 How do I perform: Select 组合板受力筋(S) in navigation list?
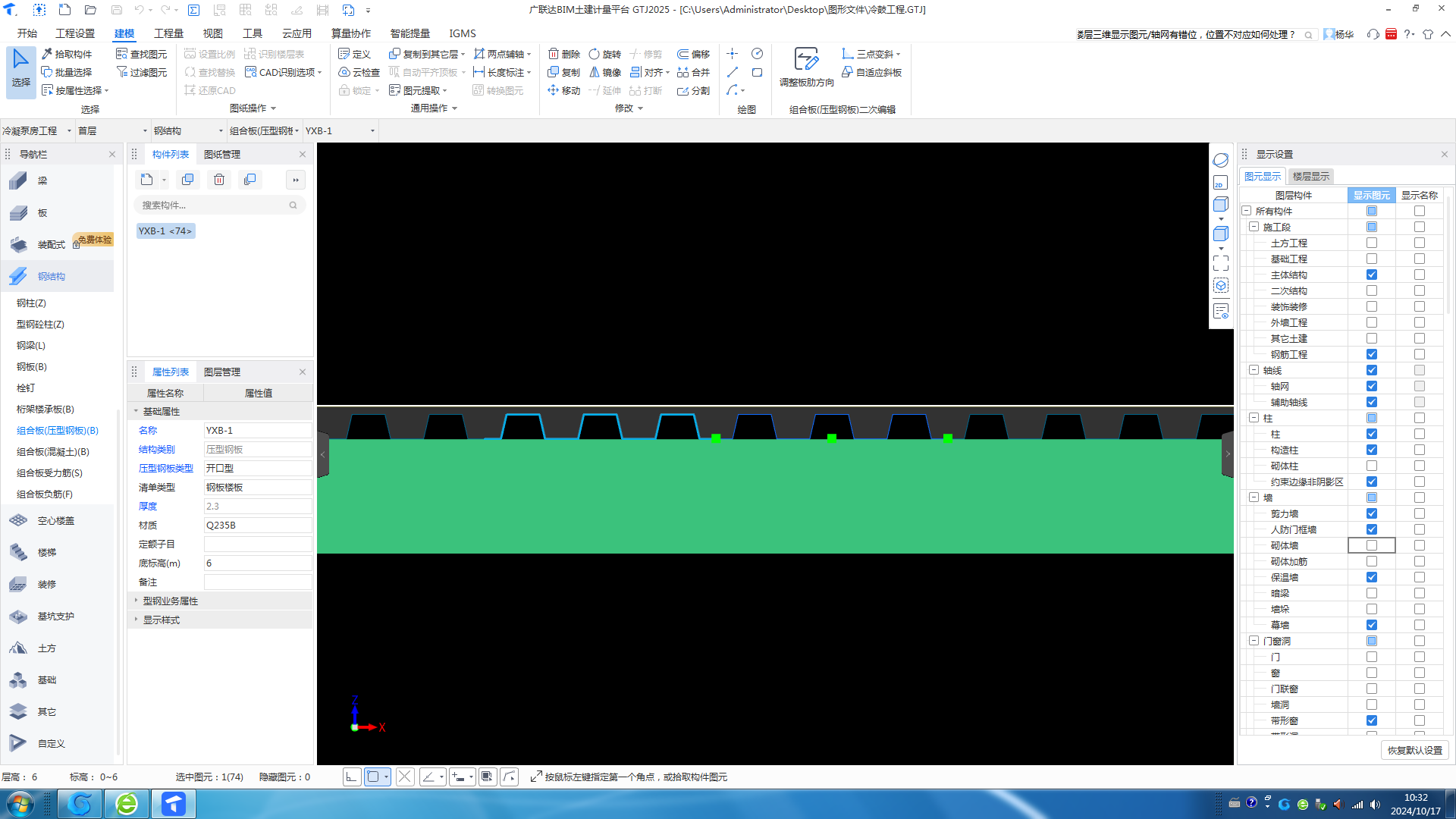click(x=49, y=472)
